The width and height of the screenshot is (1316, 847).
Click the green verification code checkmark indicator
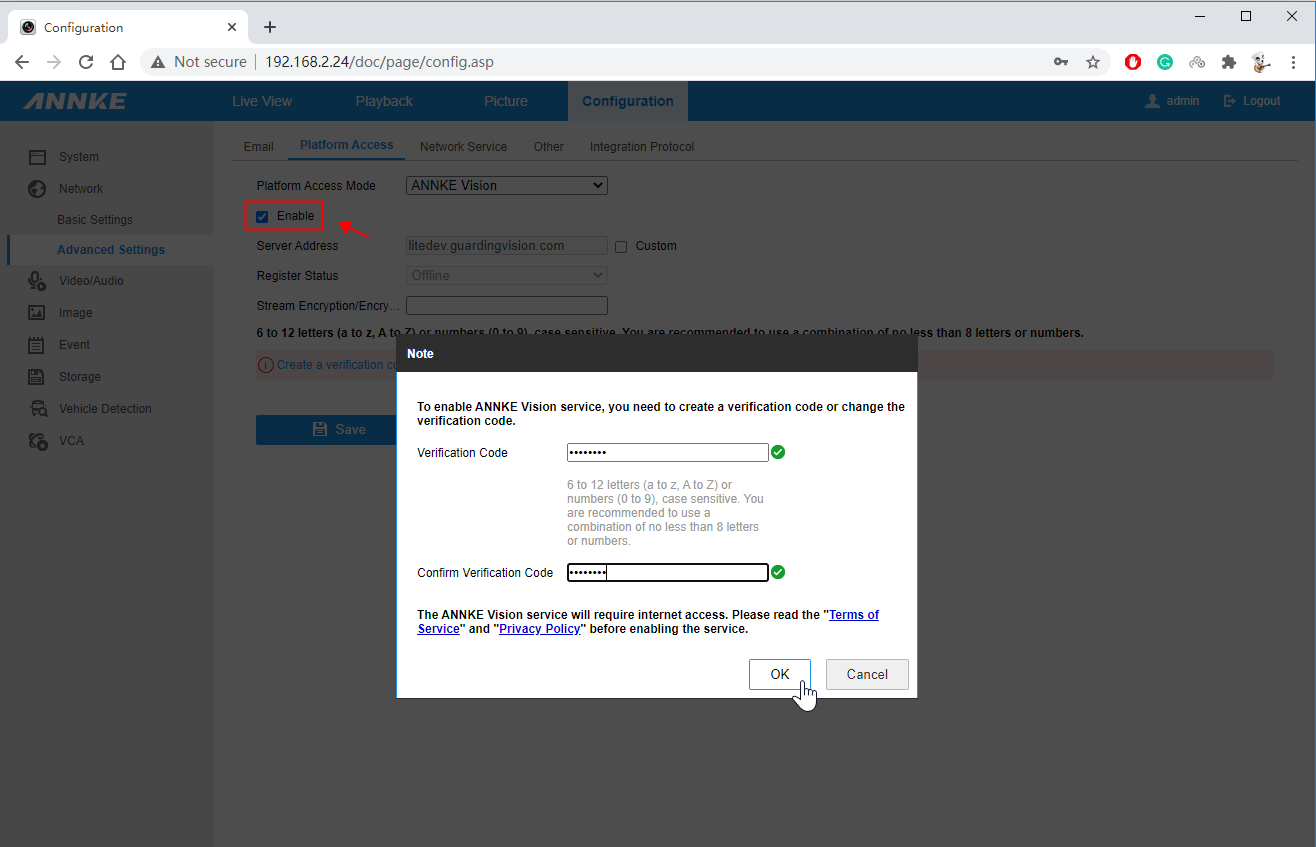tap(778, 452)
